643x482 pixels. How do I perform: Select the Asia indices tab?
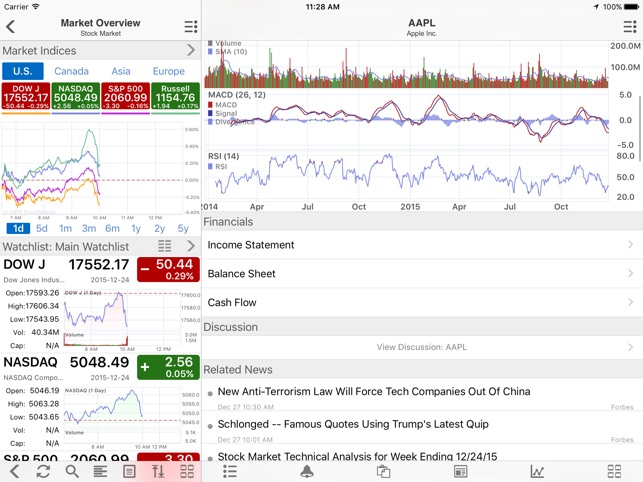click(121, 71)
